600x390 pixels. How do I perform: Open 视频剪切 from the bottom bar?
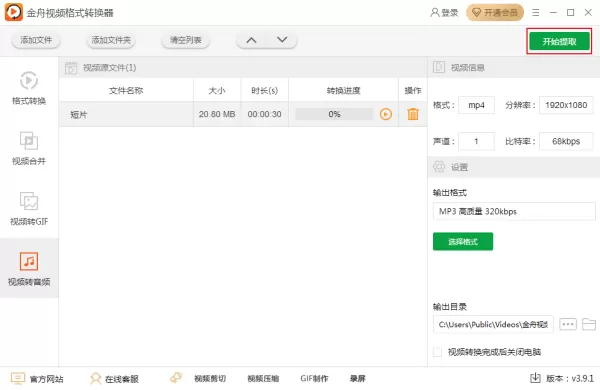[210, 379]
